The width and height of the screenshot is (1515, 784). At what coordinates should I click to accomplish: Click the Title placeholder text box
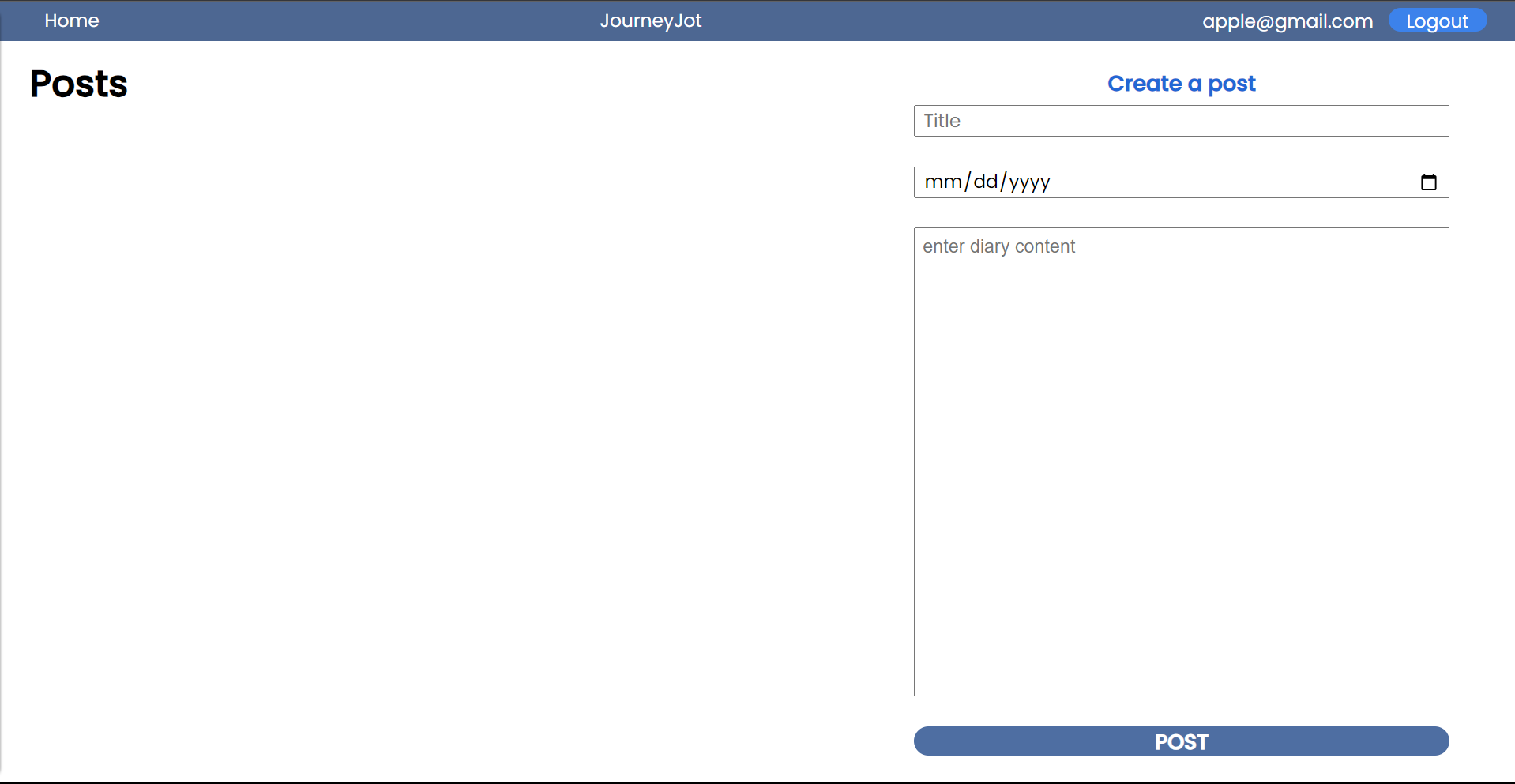[x=1181, y=121]
